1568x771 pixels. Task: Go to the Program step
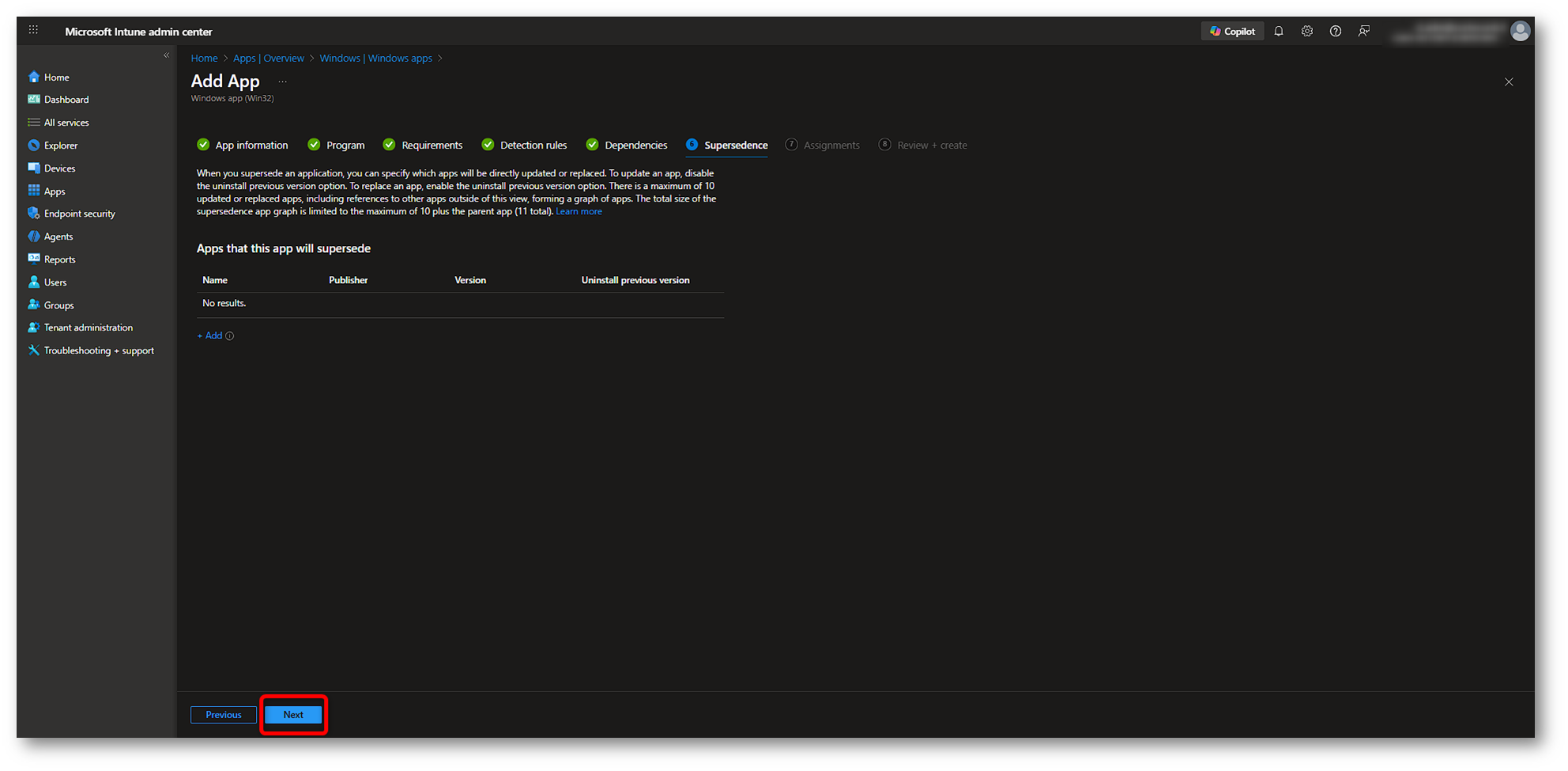coord(337,145)
